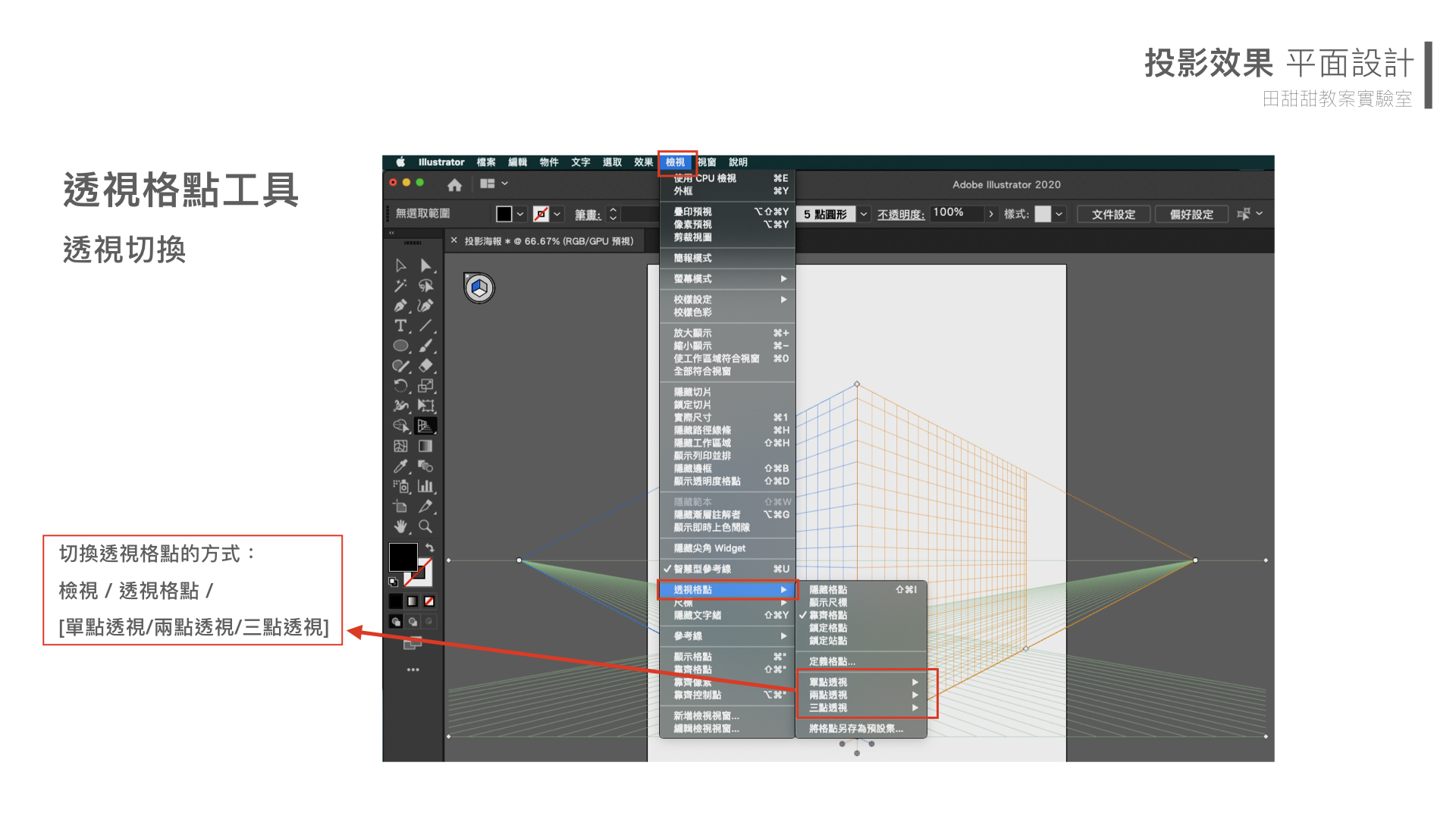Choose 隱藏格點 in perspective submenu

[828, 589]
